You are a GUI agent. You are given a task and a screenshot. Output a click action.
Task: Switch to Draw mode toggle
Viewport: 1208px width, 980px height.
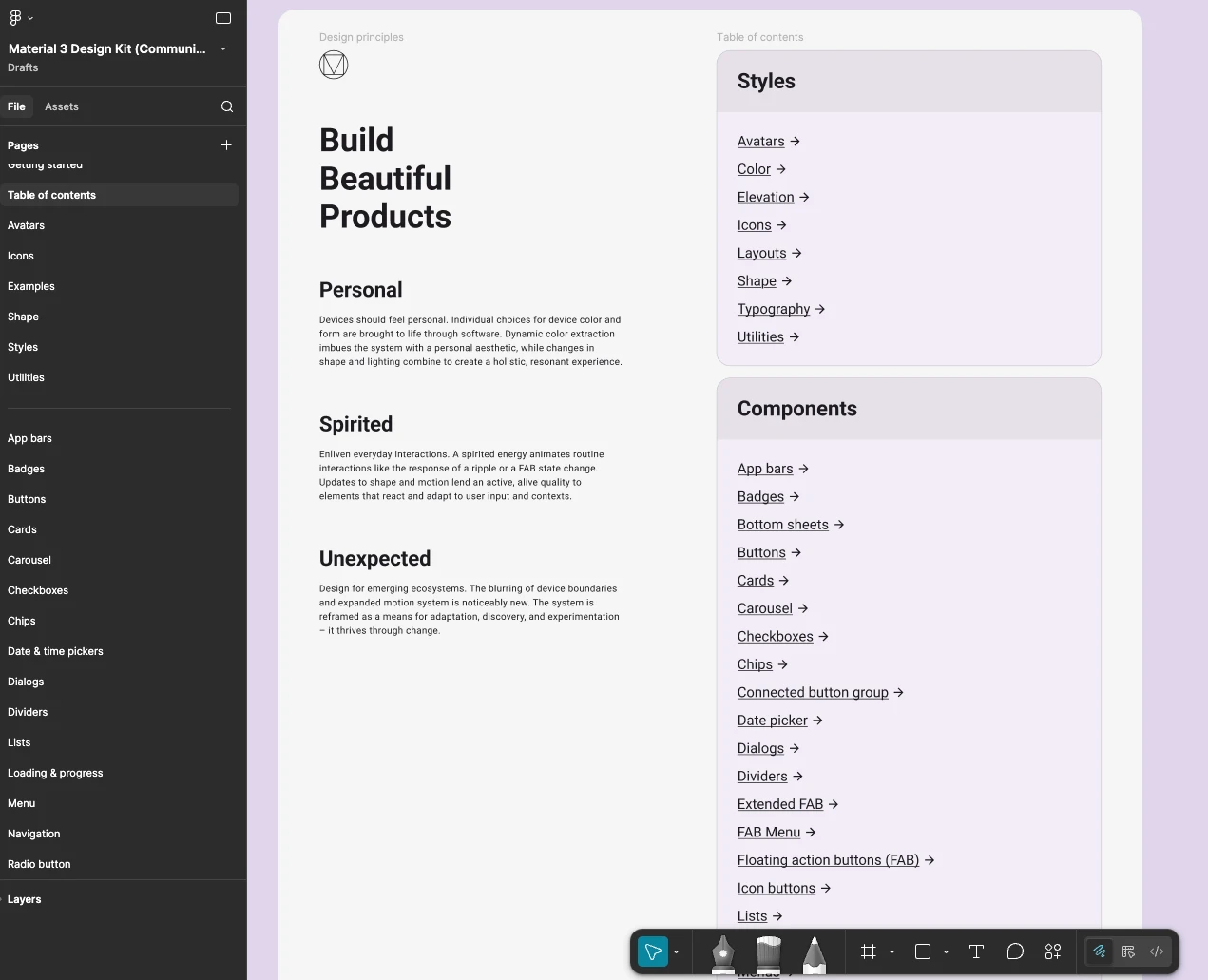coord(1100,951)
